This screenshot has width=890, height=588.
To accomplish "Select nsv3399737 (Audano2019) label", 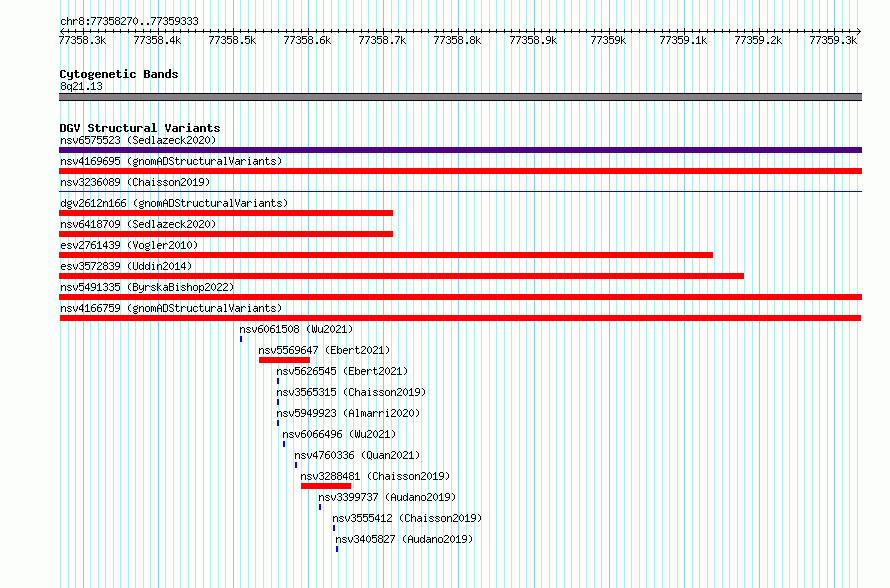I will click(387, 497).
